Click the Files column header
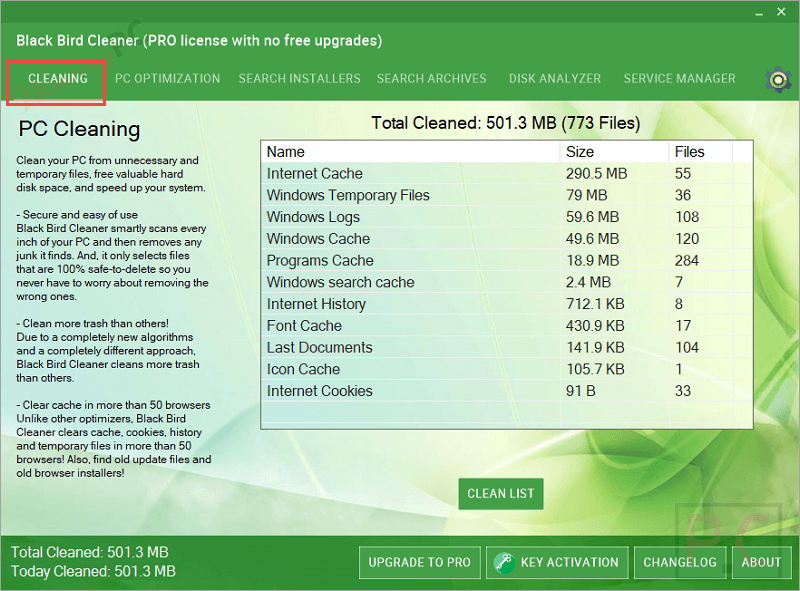Screen dimensions: 800x591 (x=699, y=152)
